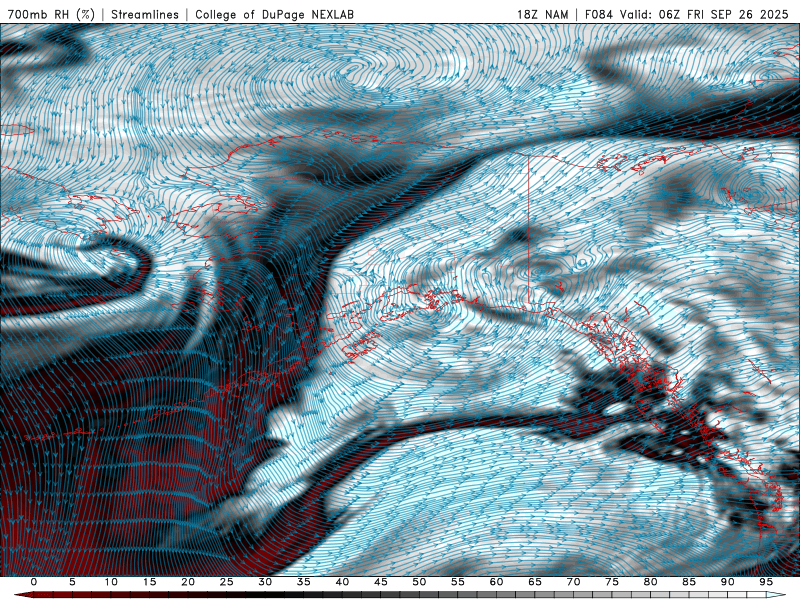
Task: Click the '0' value on the color scale
Action: coord(34,582)
